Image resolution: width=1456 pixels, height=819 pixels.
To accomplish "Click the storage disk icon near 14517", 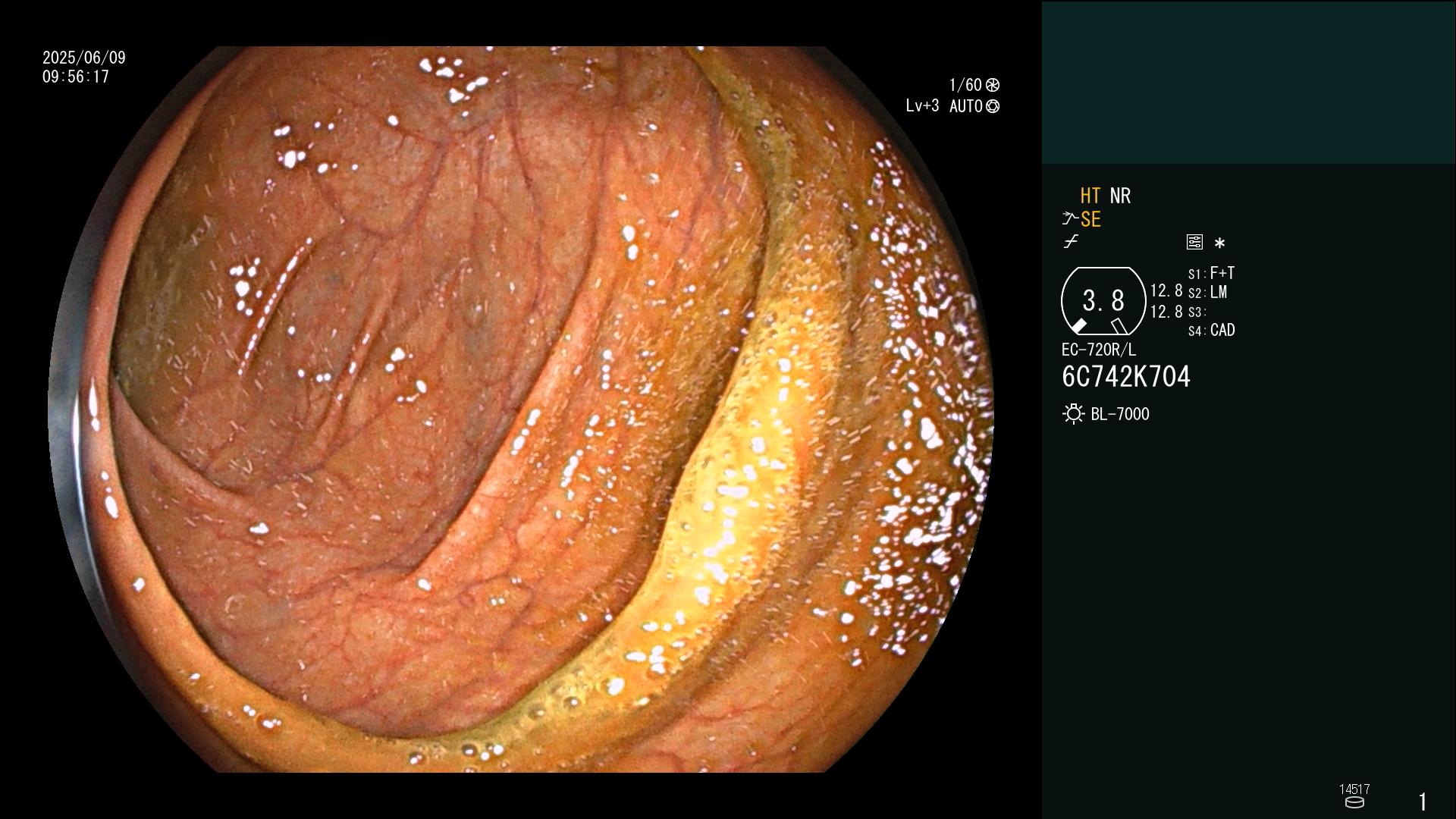I will click(x=1354, y=802).
